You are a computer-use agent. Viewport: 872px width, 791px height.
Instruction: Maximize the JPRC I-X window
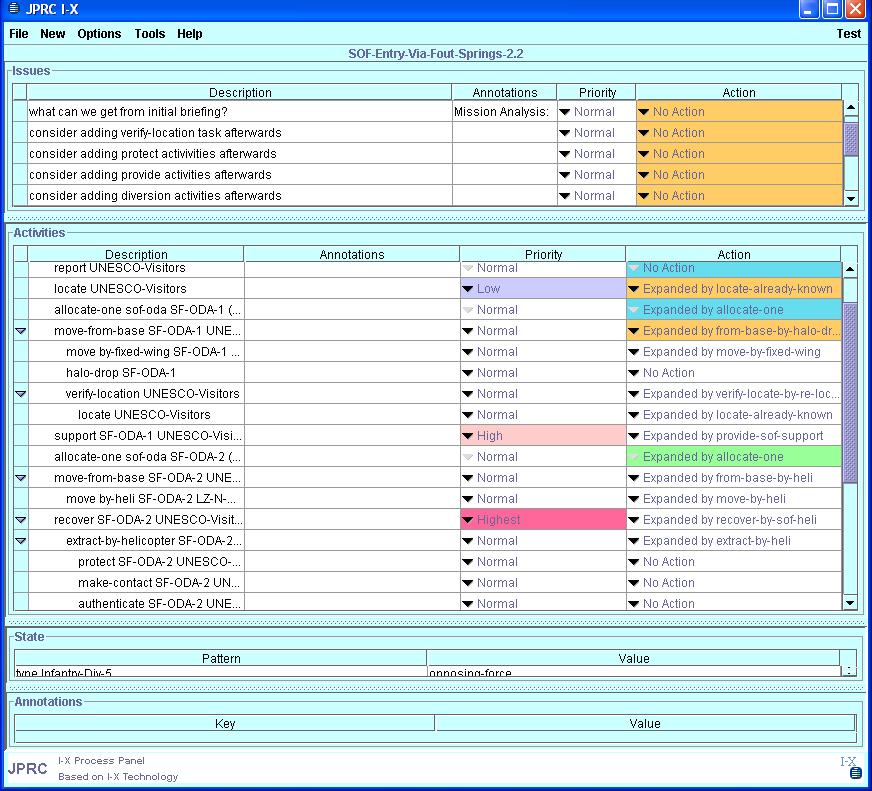pyautogui.click(x=832, y=9)
